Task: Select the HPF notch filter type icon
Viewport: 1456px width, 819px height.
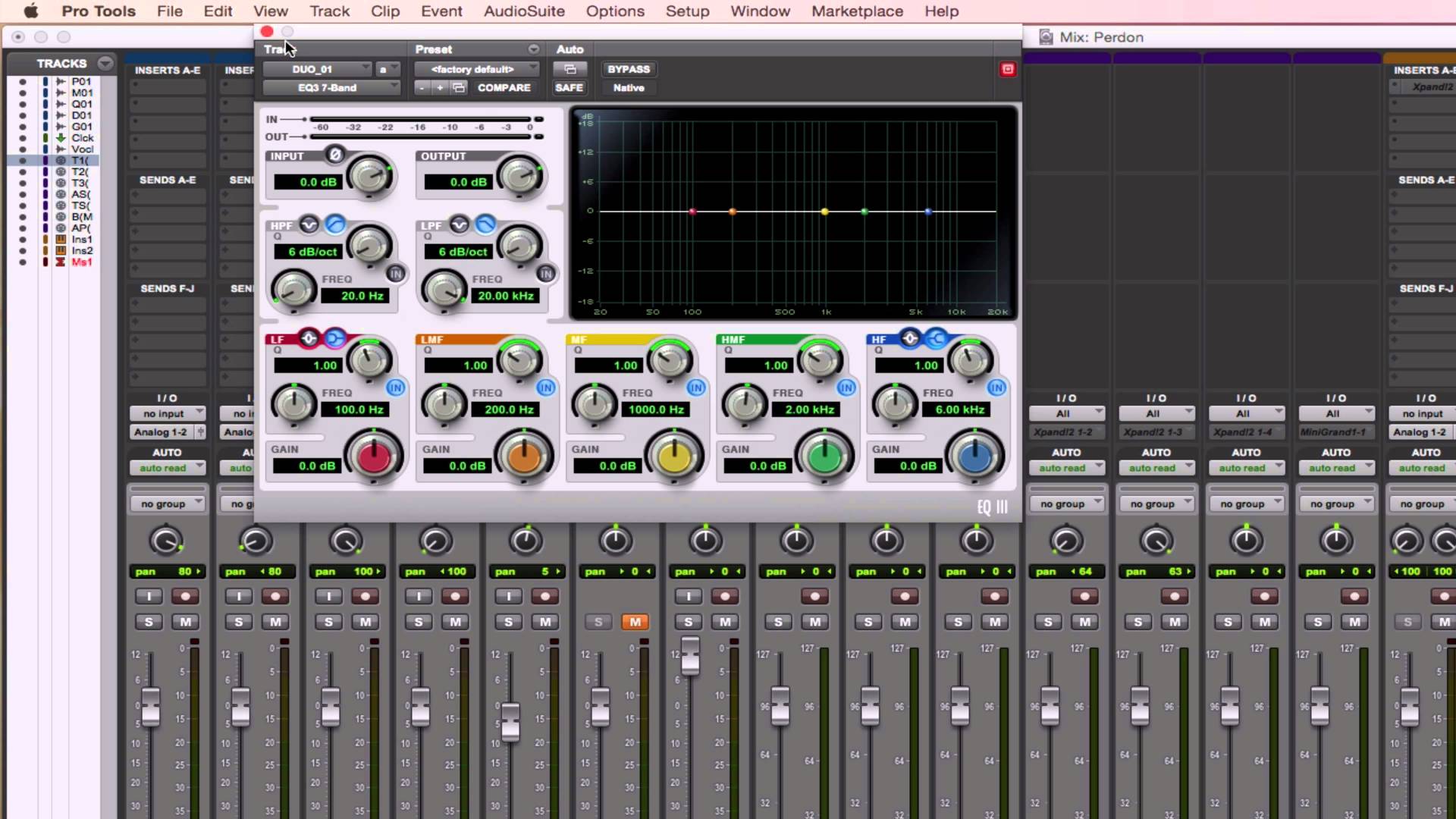Action: click(309, 224)
